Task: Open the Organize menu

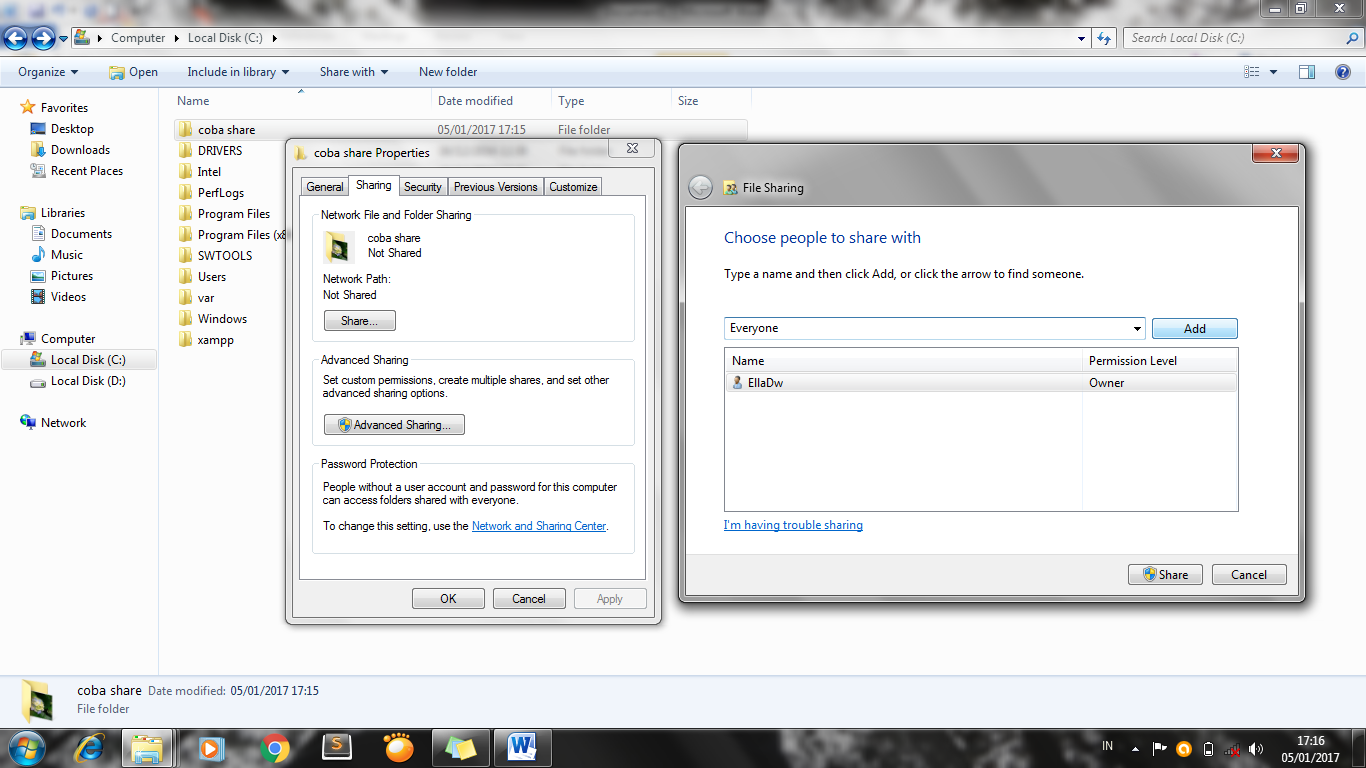Action: [x=48, y=72]
